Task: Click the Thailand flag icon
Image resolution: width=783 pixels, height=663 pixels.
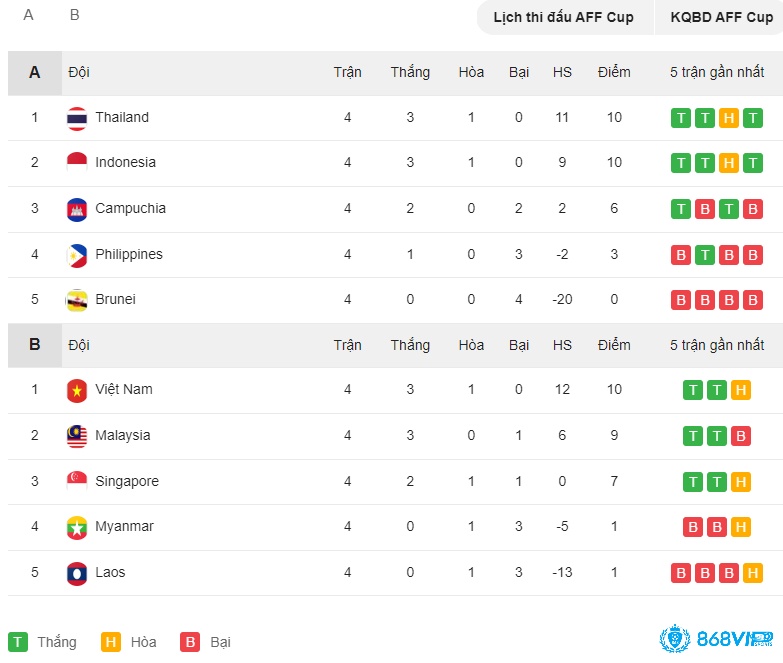Action: click(x=77, y=118)
